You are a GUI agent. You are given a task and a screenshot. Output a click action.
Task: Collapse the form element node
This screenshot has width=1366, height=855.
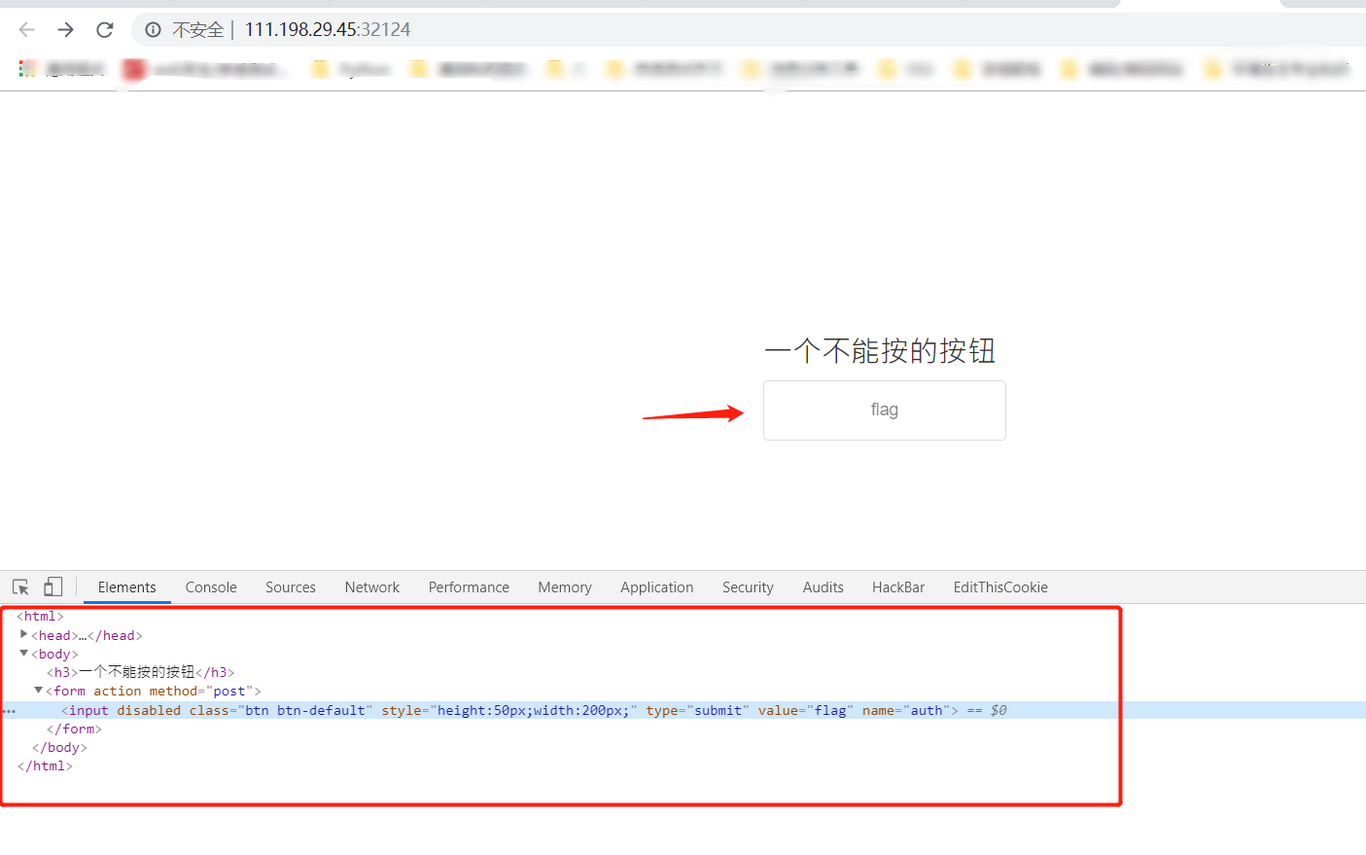38,690
